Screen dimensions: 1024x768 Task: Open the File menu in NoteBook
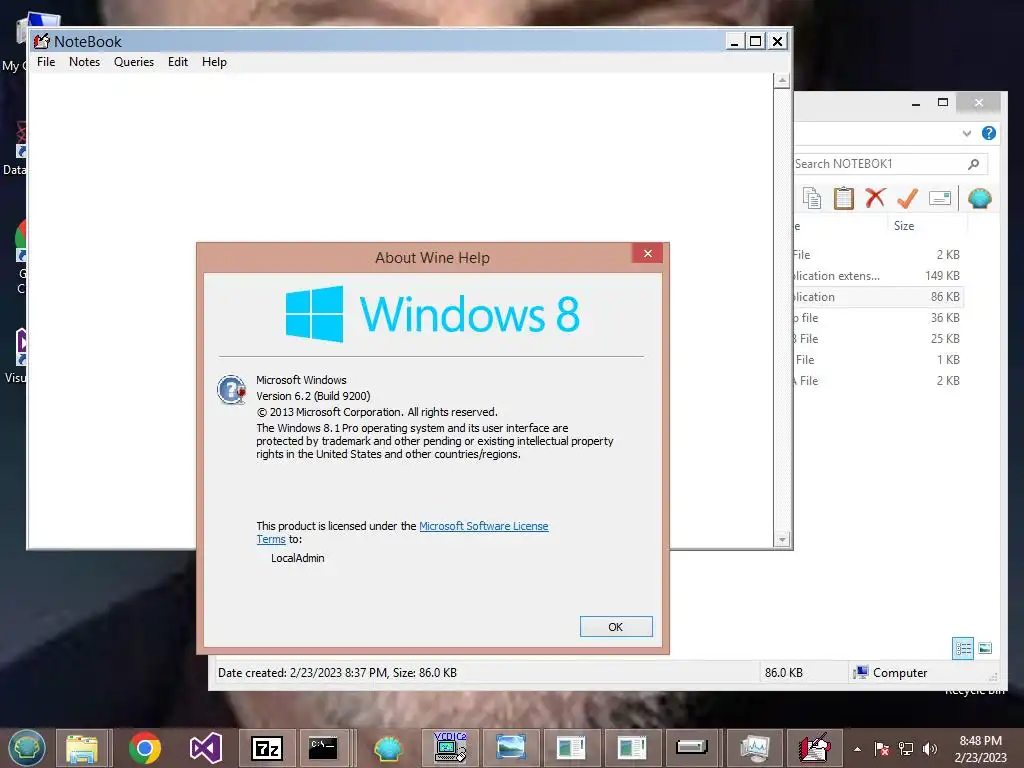click(x=46, y=62)
